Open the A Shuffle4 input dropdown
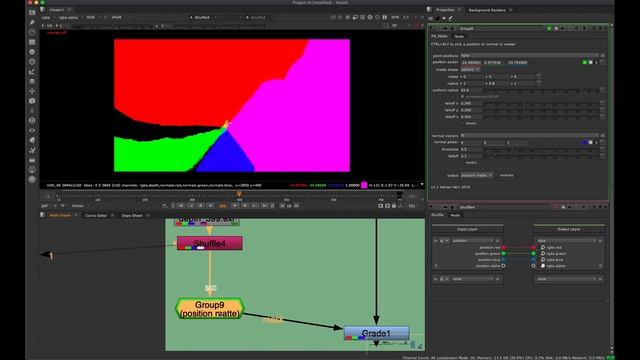The height and width of the screenshot is (360, 640). 203,18
